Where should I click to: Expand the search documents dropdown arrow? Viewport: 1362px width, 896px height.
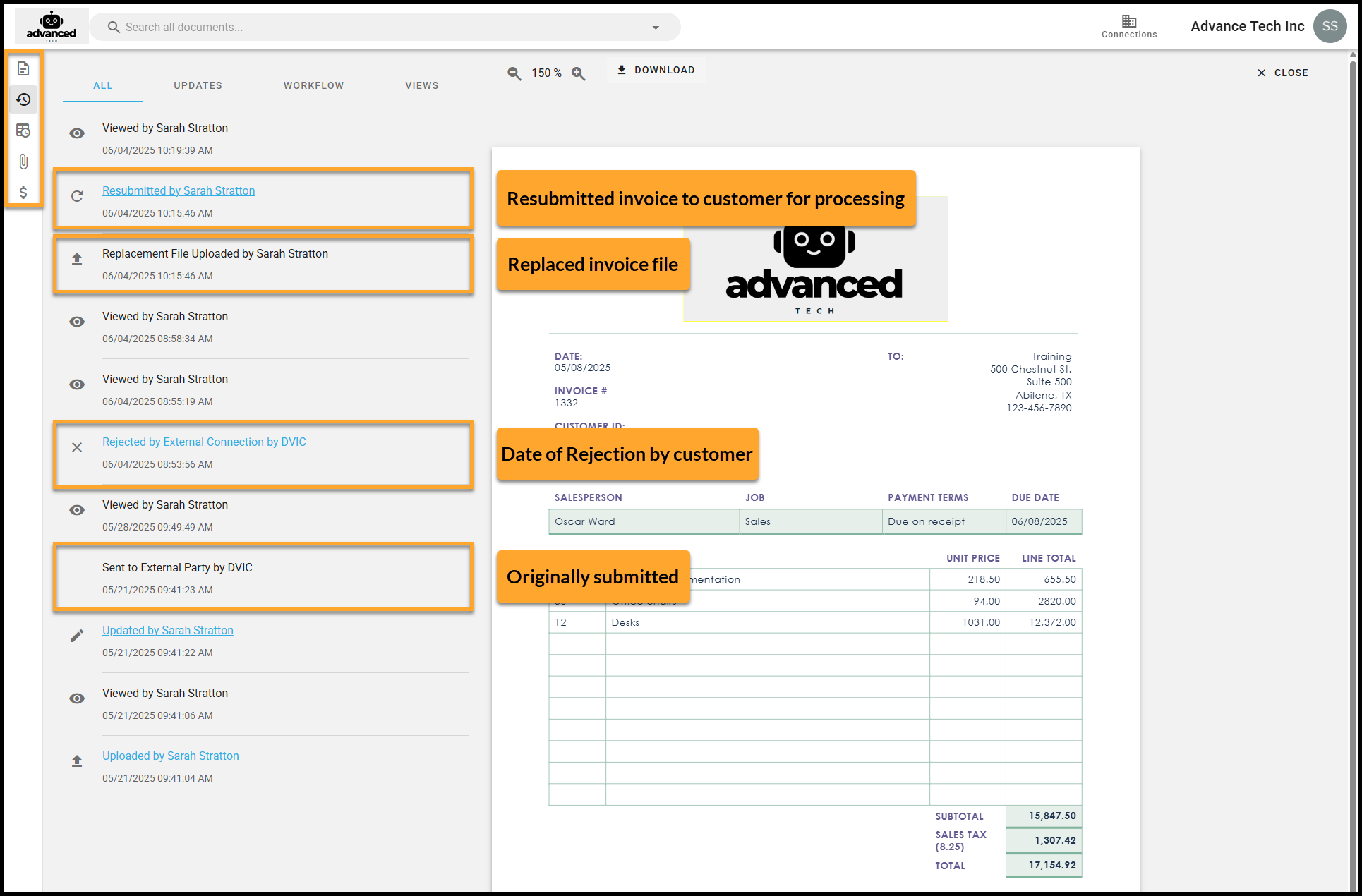[x=656, y=28]
